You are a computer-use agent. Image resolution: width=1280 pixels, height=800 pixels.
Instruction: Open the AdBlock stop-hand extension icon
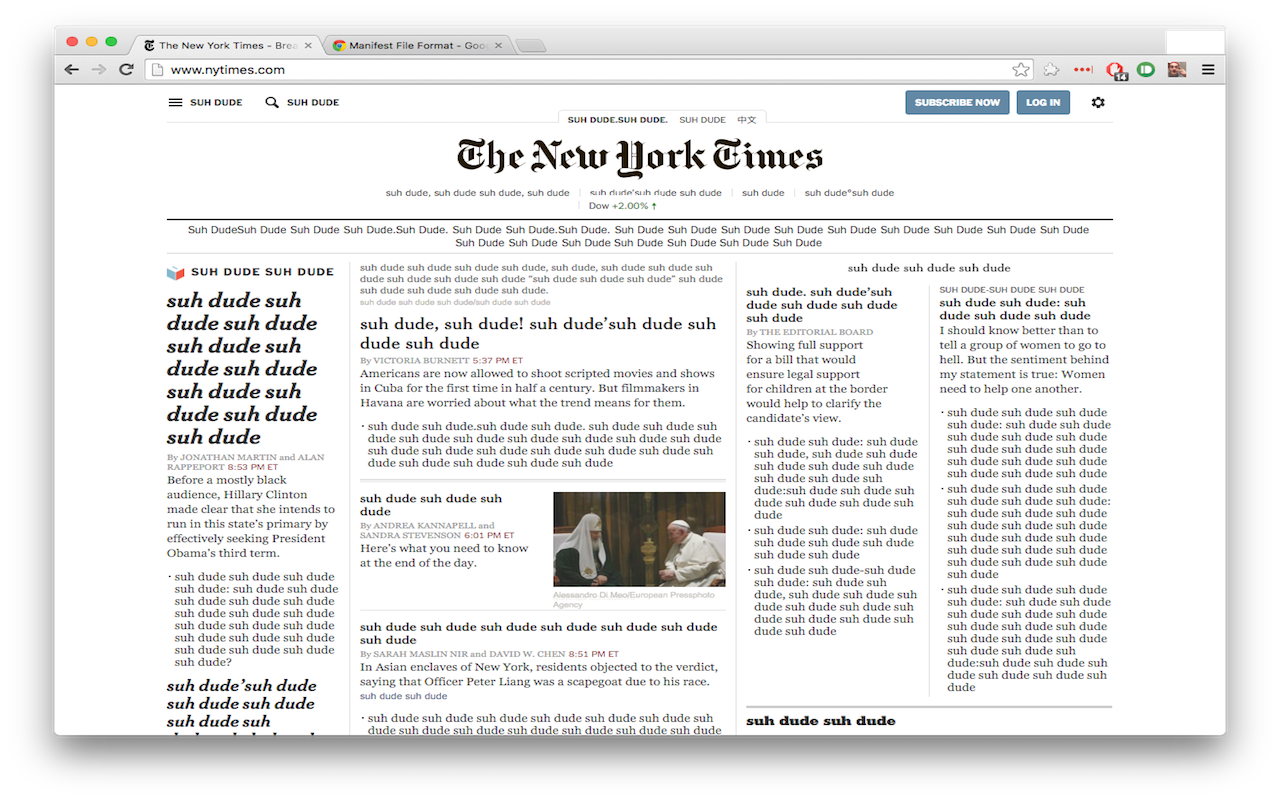[1116, 70]
